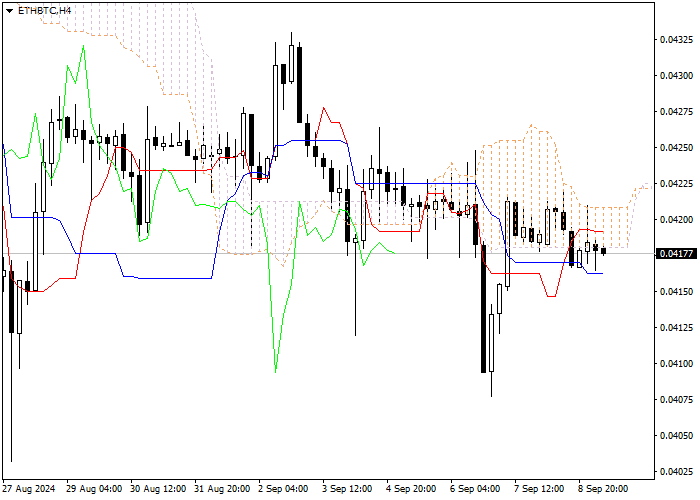Click the 27 Aug 2024 date label

pos(29,489)
